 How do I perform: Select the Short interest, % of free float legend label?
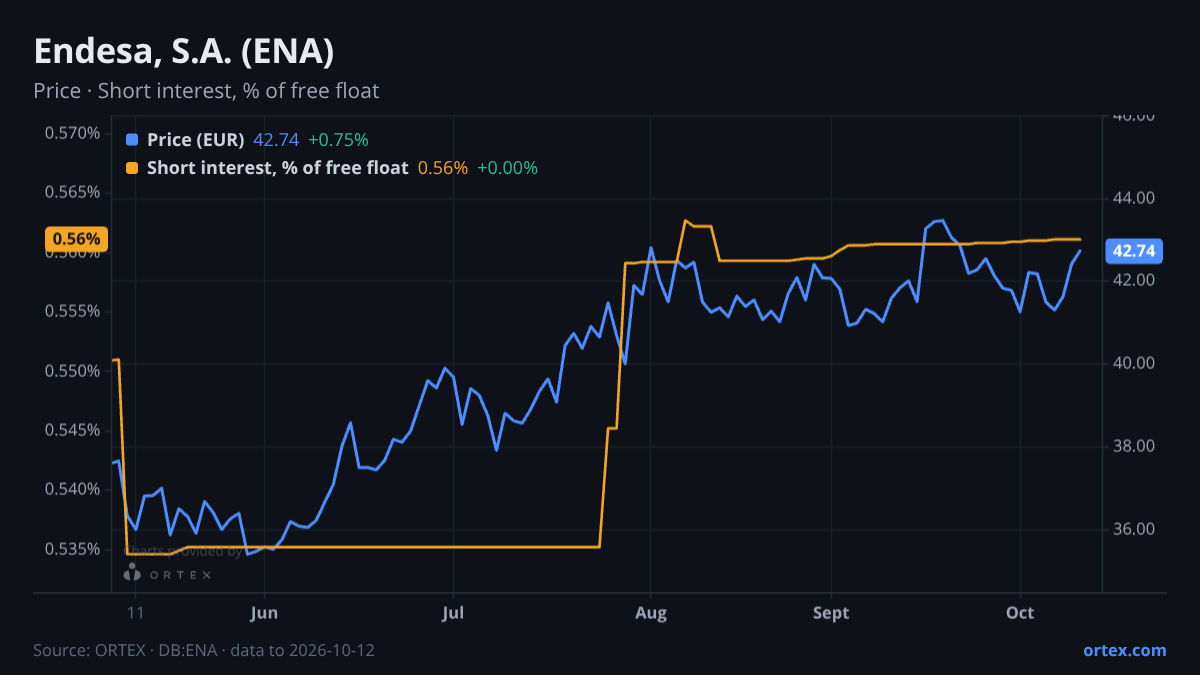click(277, 168)
